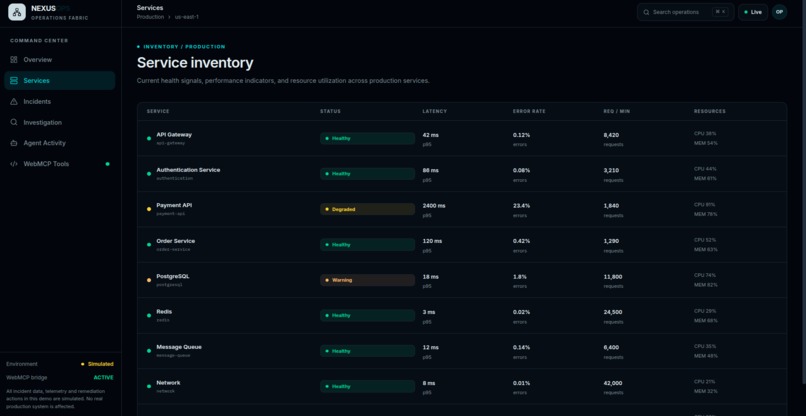Click the NexusOps logo icon
This screenshot has width=806, height=416.
coord(16,12)
